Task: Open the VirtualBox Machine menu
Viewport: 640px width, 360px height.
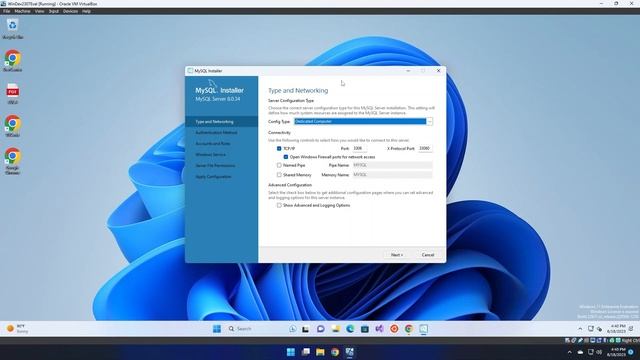Action: (x=22, y=11)
